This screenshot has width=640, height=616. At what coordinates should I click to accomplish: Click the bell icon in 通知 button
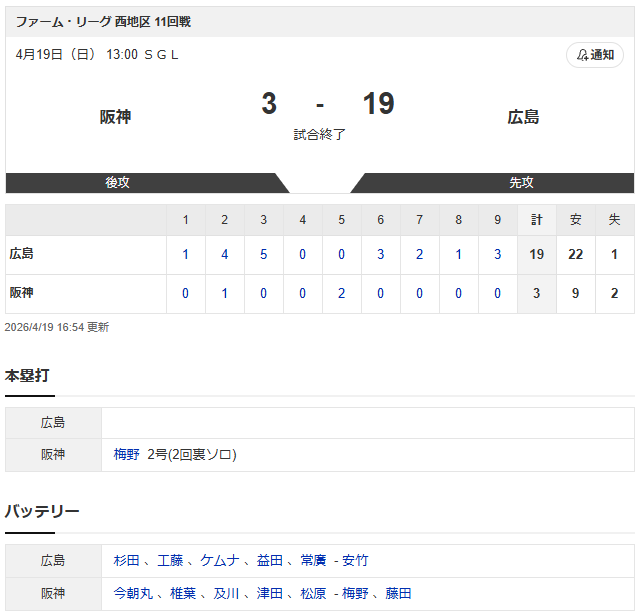pyautogui.click(x=582, y=55)
